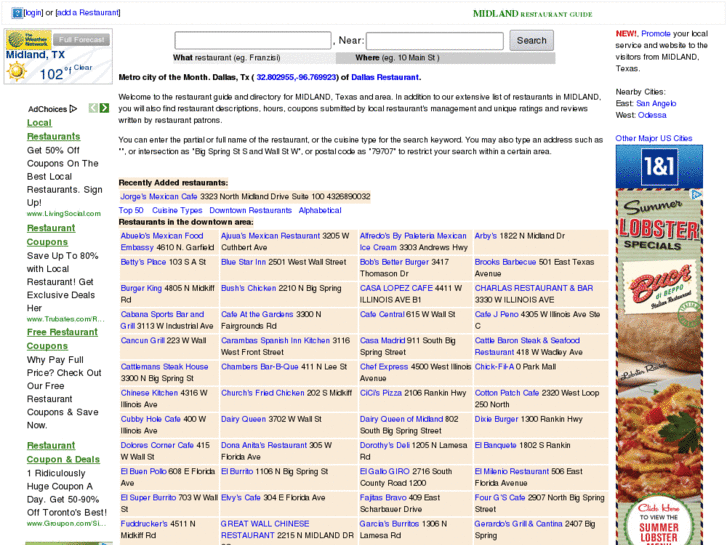Image resolution: width=727 pixels, height=545 pixels.
Task: Open the add a Restaurant link
Action: [x=88, y=13]
